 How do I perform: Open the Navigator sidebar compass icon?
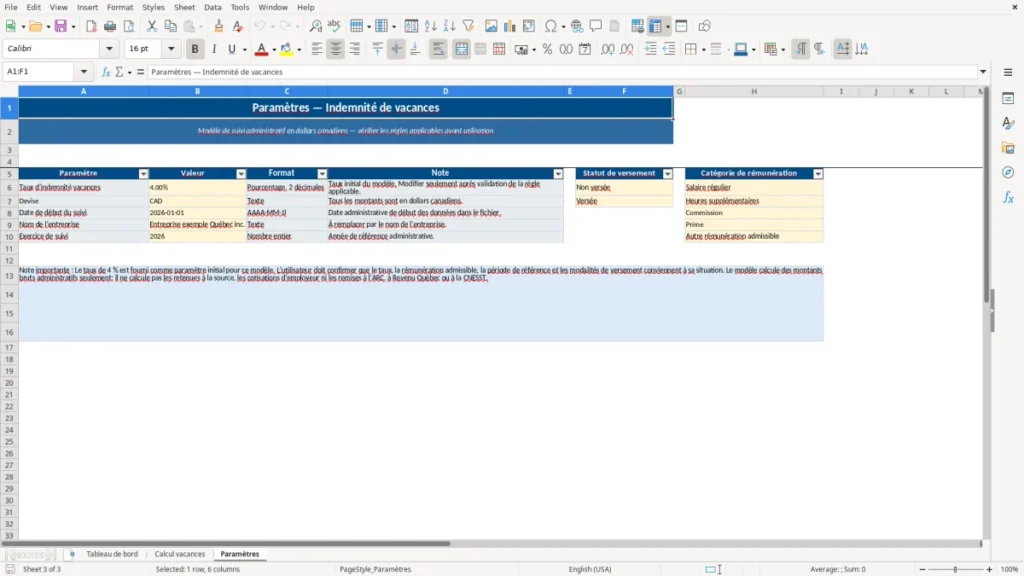pos(1008,172)
